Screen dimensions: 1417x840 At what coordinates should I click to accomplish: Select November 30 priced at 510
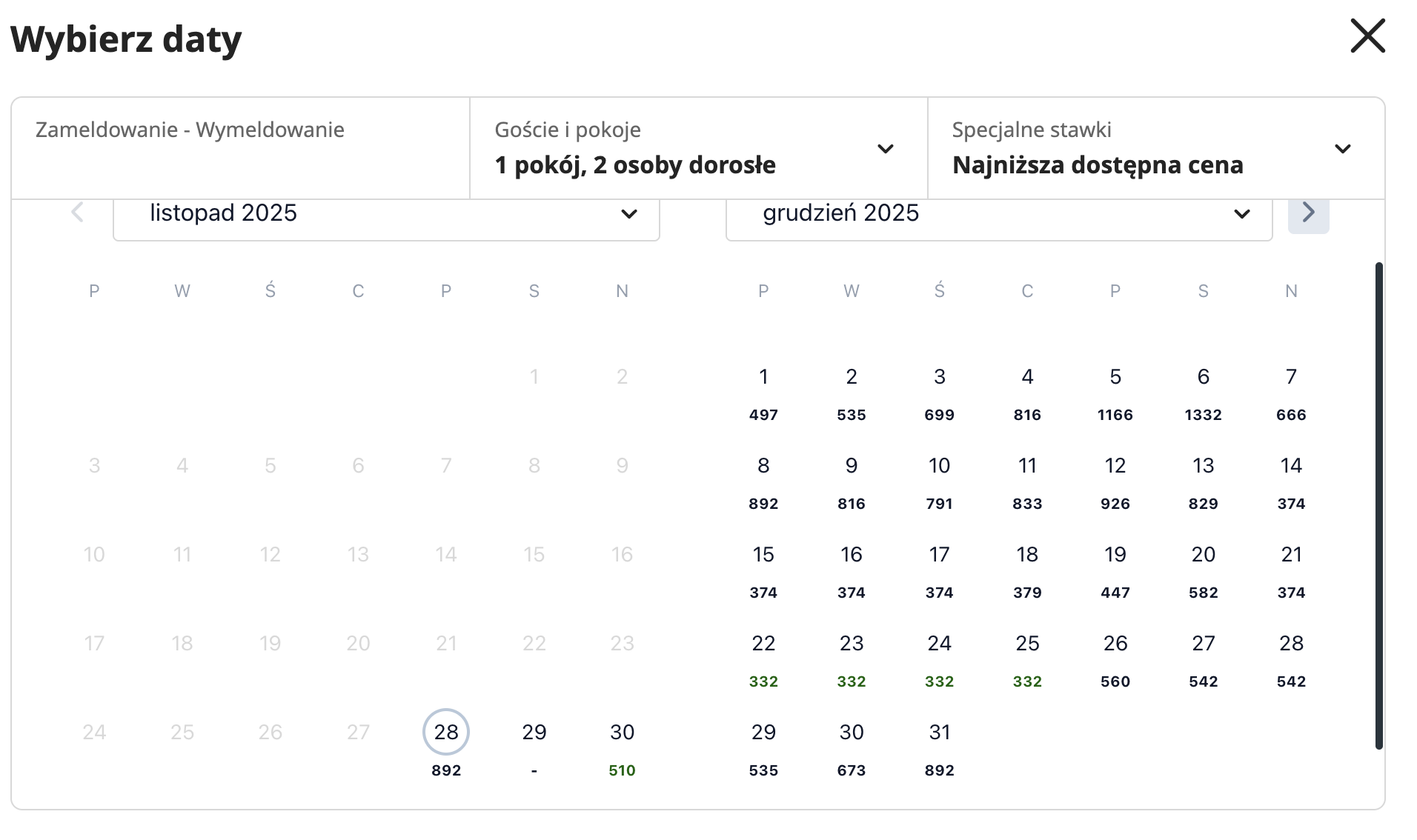tap(622, 744)
